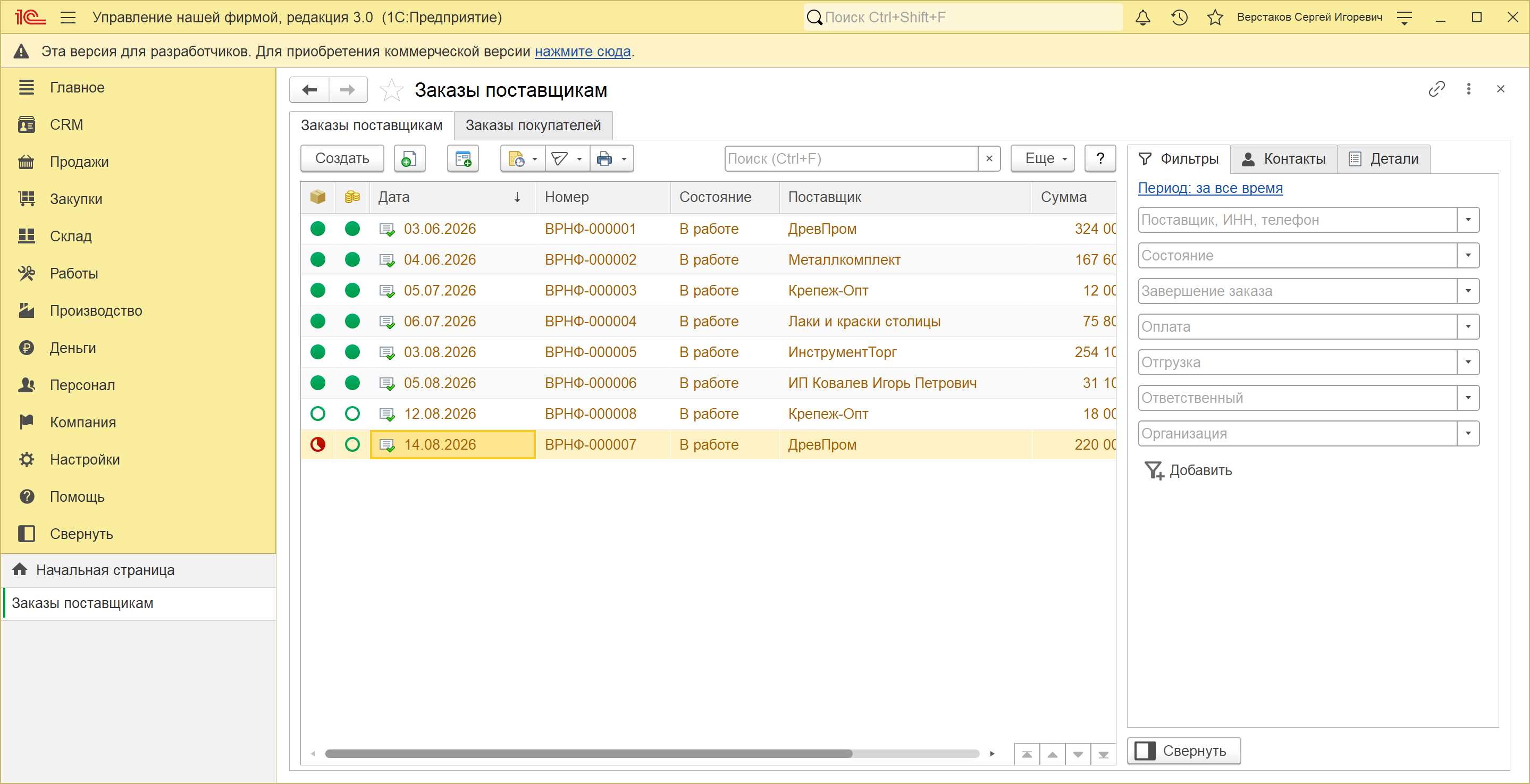Sort the list by Дата column header
The image size is (1530, 784).
(452, 197)
